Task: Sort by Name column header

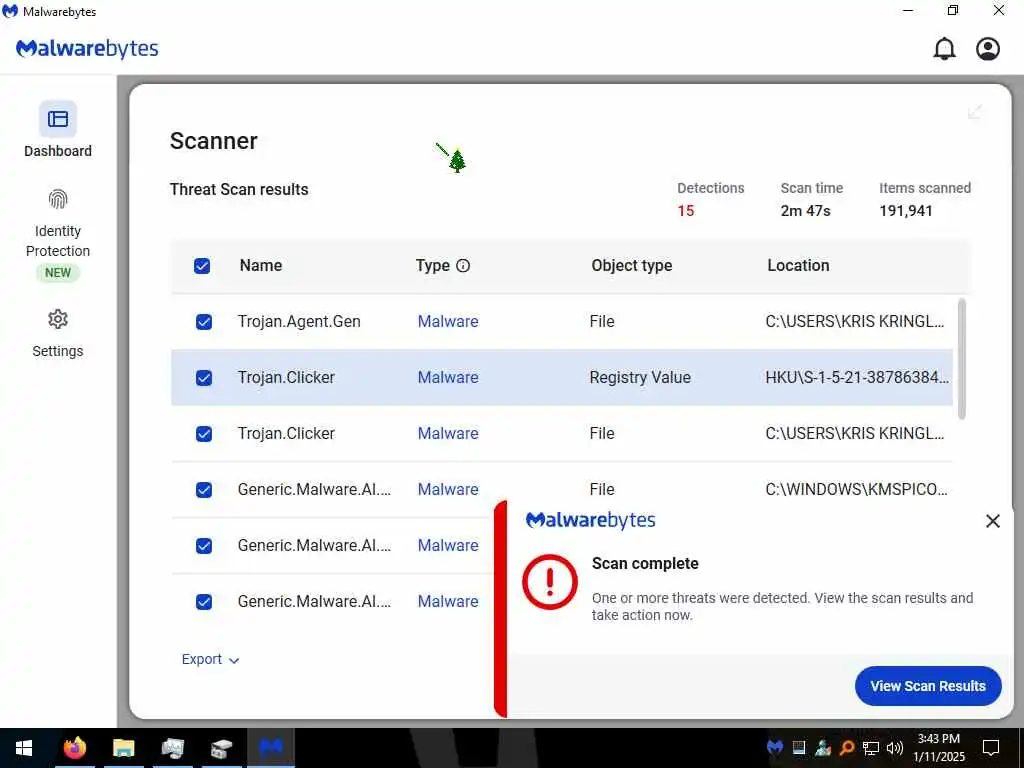Action: 261,266
